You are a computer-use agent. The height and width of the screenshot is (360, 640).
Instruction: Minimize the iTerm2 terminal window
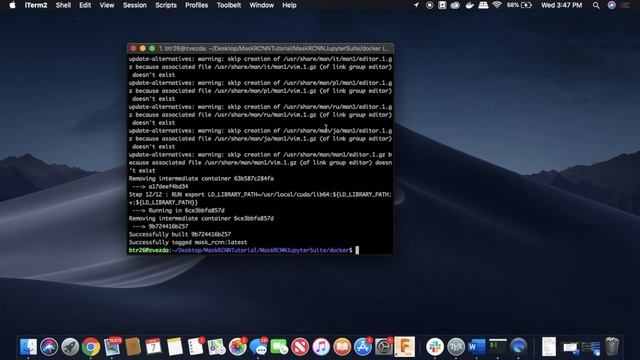click(x=142, y=48)
